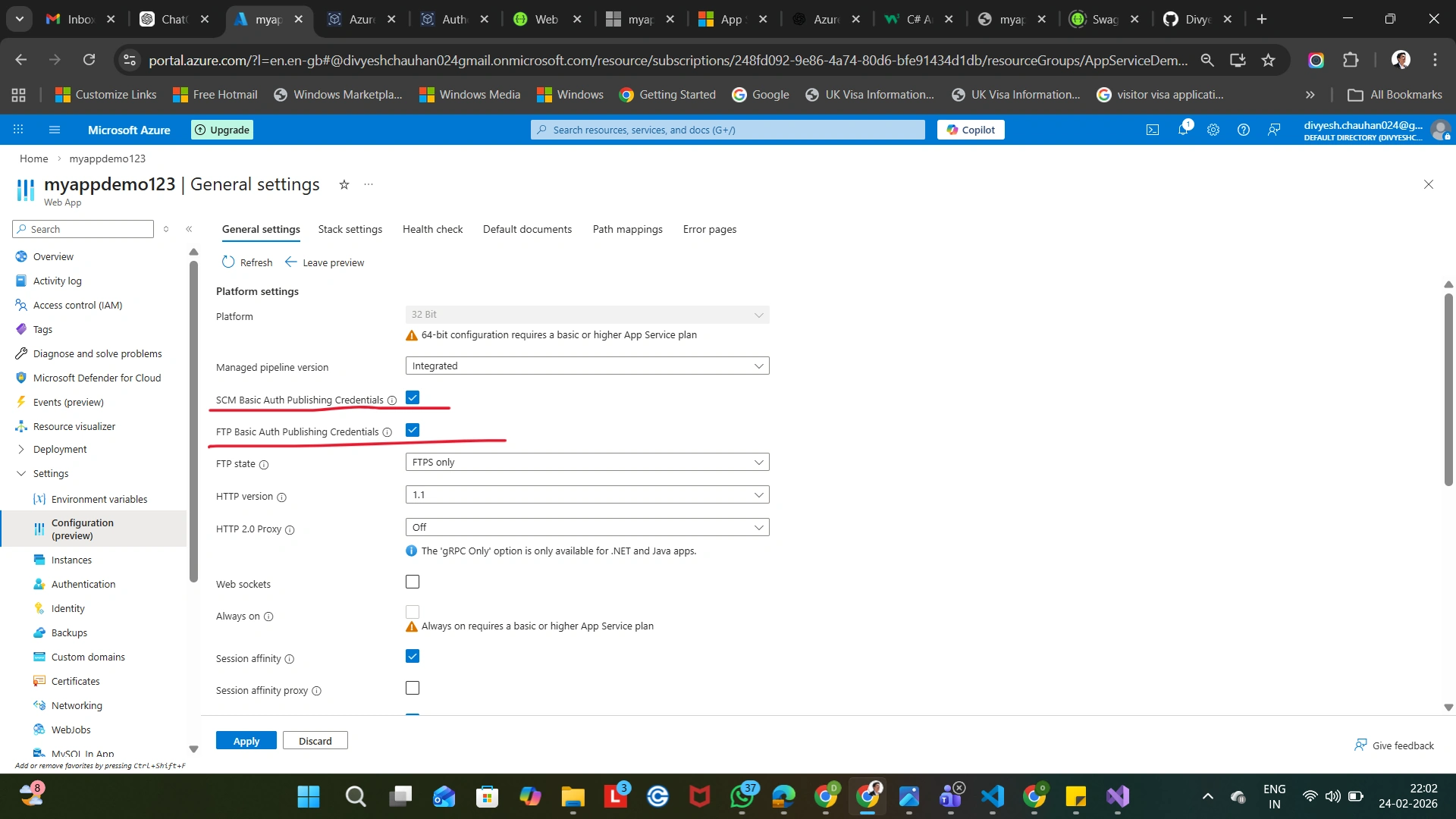This screenshot has height=819, width=1456.
Task: Open File Explorer from the taskbar
Action: click(573, 796)
